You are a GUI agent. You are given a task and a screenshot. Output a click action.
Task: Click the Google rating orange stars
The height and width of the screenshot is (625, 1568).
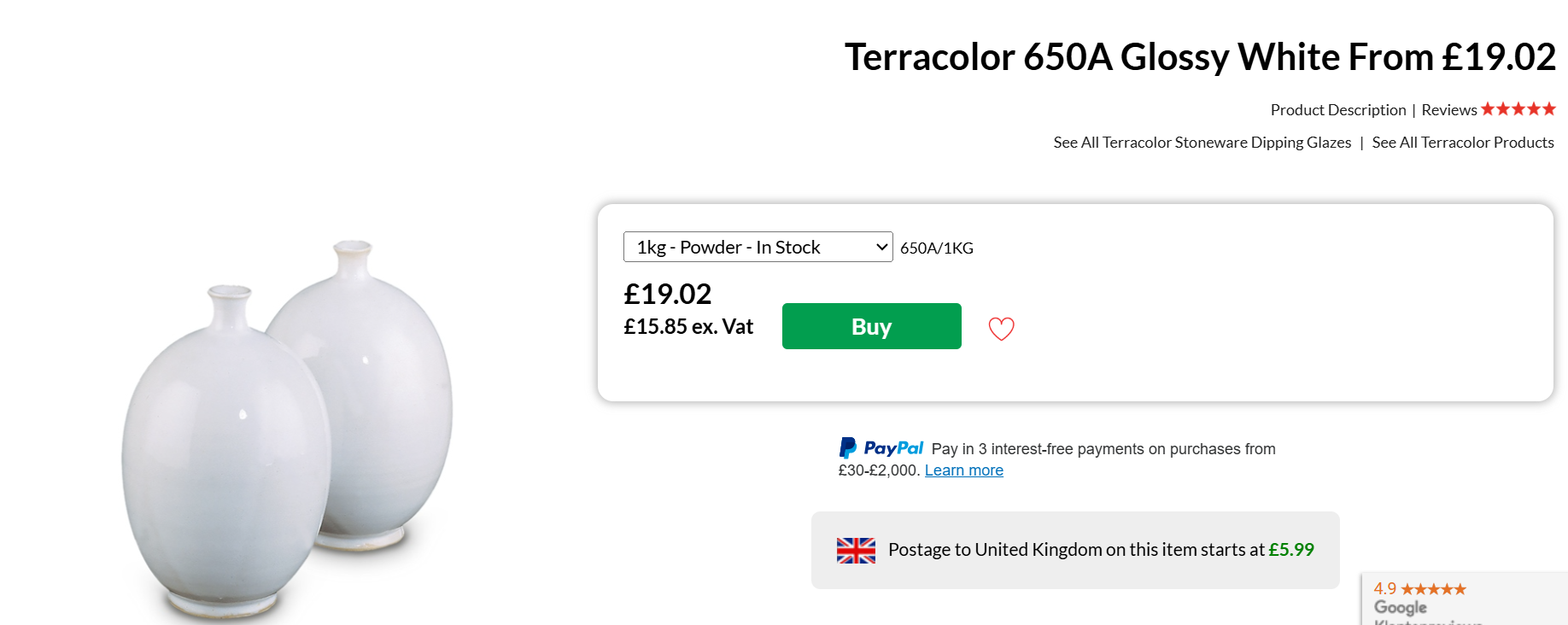point(1434,589)
